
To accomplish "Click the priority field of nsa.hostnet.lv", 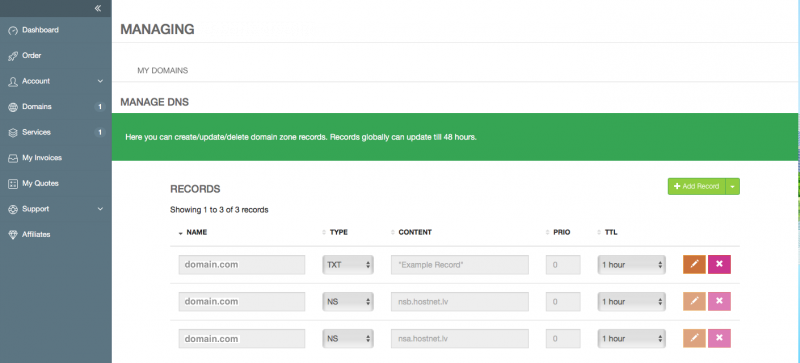I will click(x=563, y=338).
